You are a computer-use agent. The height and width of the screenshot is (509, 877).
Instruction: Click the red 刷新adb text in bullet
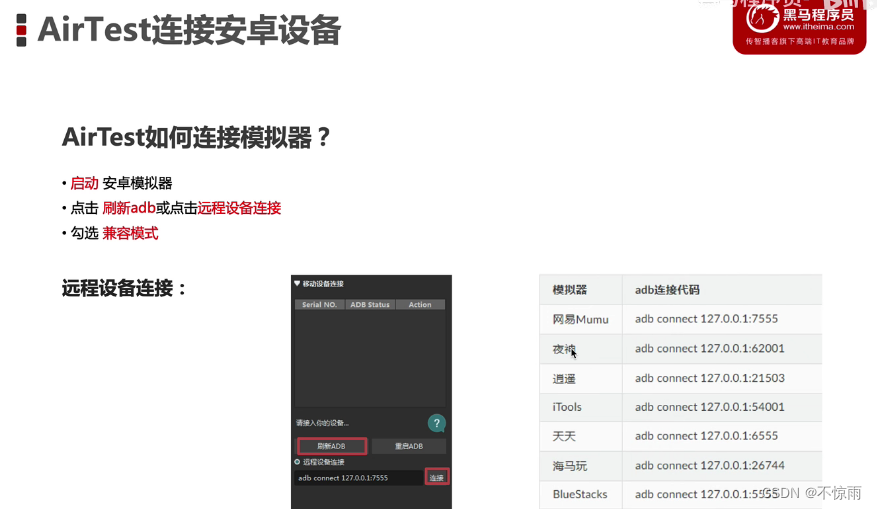[129, 208]
